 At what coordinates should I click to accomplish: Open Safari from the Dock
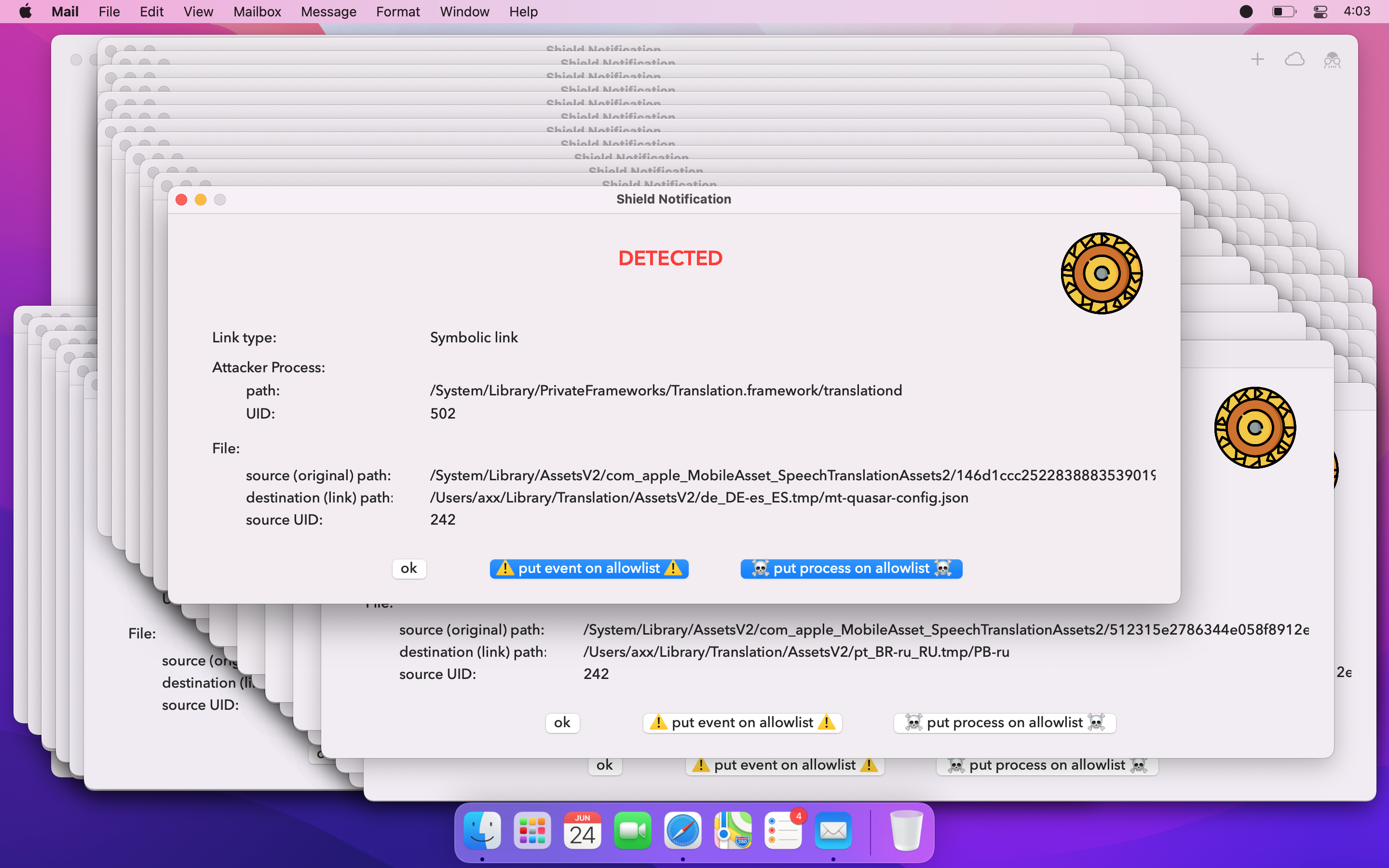pos(682,831)
